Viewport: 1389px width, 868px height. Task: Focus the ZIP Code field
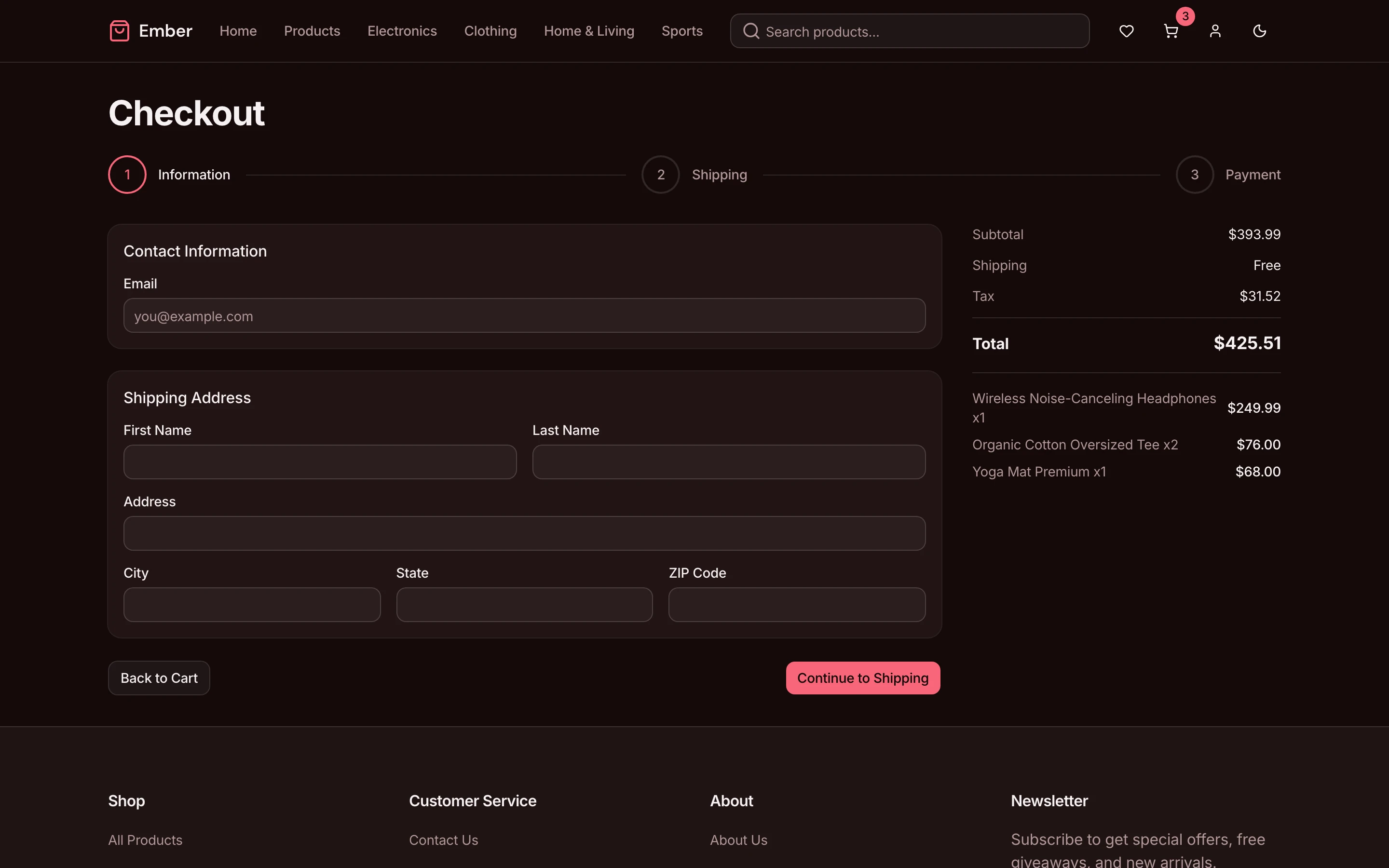point(796,604)
